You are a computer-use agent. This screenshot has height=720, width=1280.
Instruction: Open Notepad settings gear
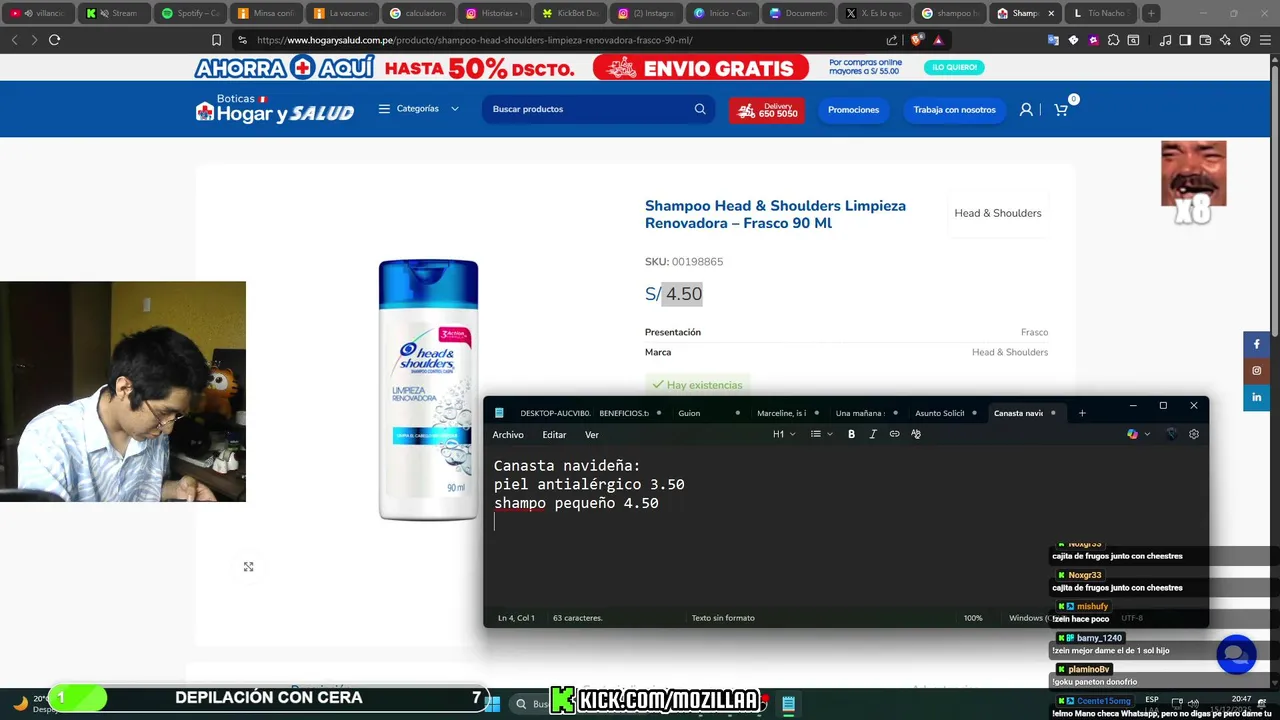coord(1193,434)
